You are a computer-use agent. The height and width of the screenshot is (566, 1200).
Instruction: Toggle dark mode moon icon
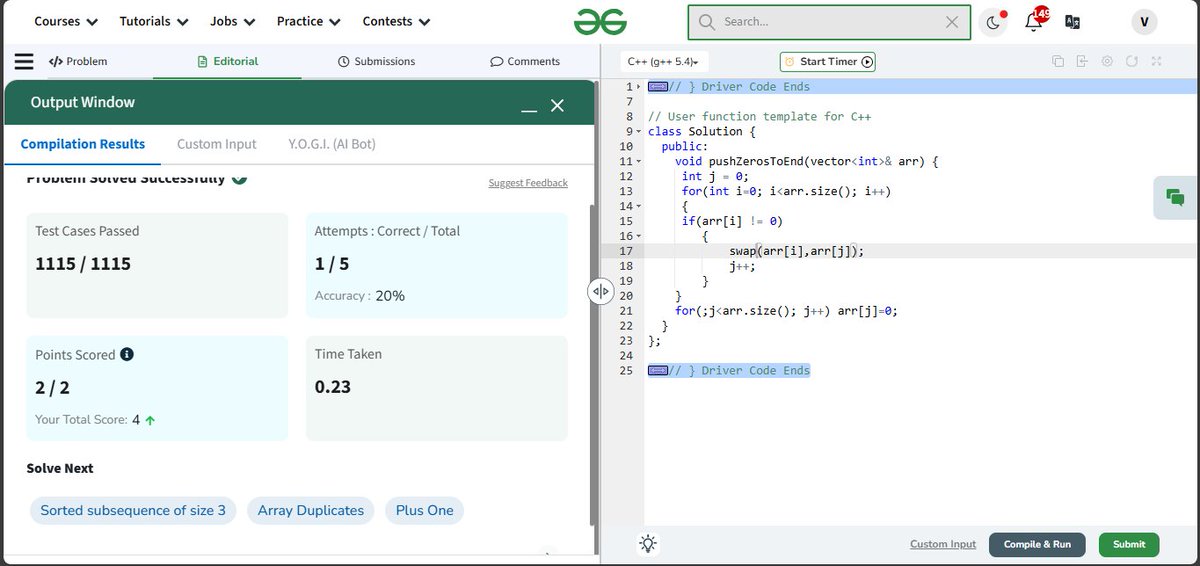tap(992, 22)
